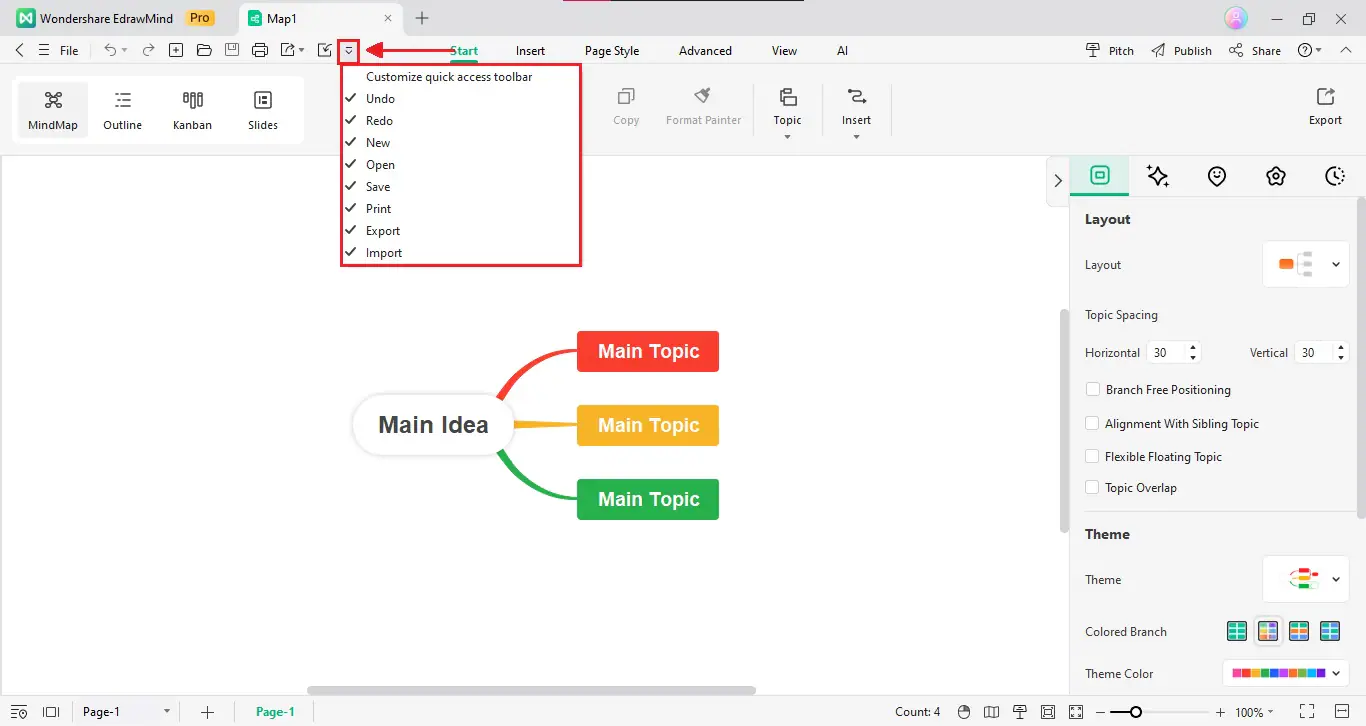Viewport: 1366px width, 726px height.
Task: Open the hamburger menu next to File
Action: click(43, 50)
